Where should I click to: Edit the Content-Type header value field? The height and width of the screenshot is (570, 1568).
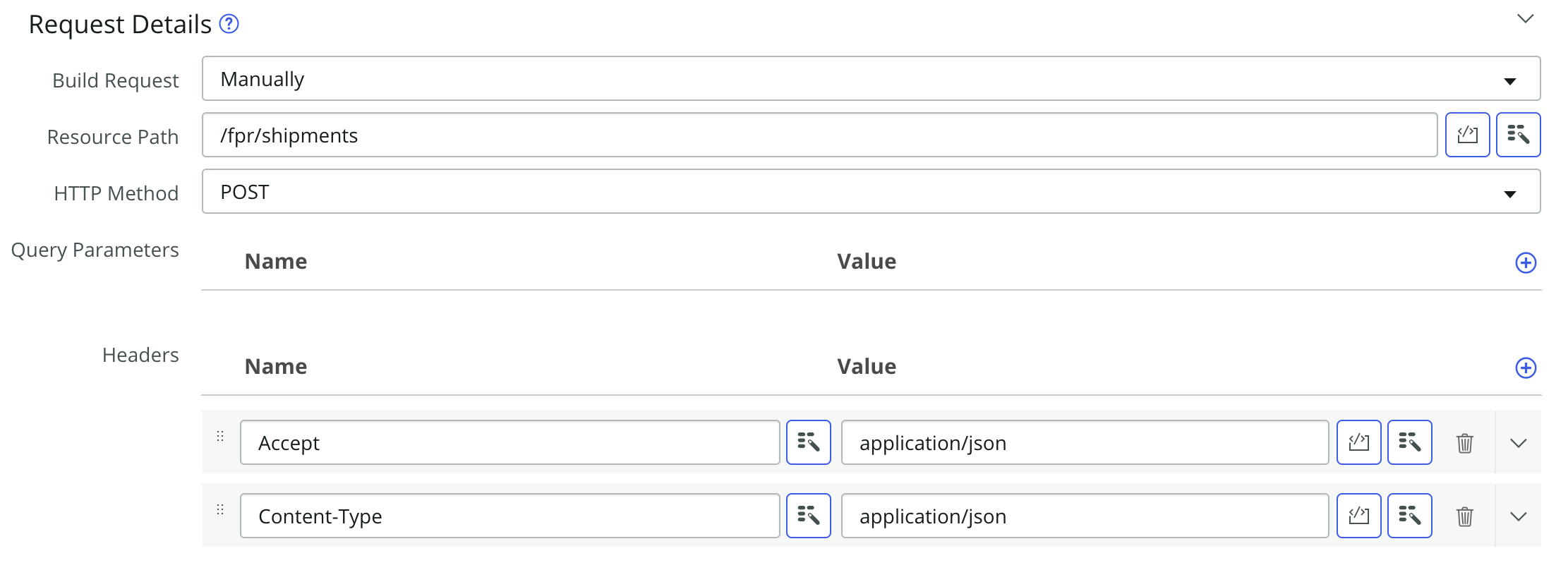pyautogui.click(x=1085, y=516)
